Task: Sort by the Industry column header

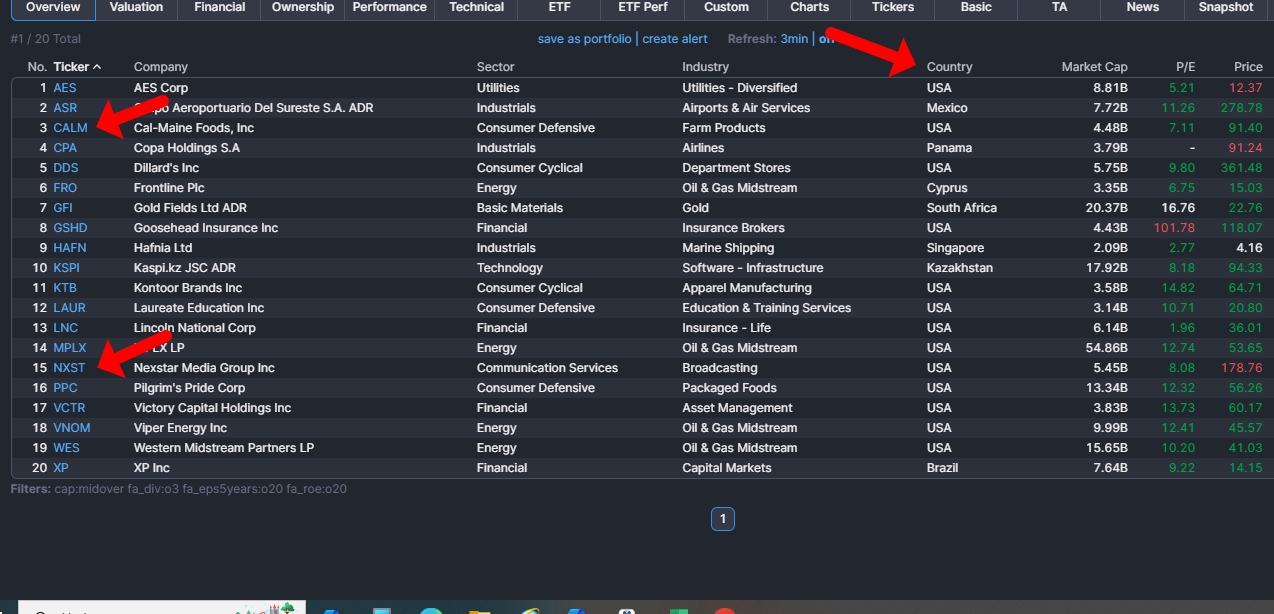Action: [x=706, y=67]
